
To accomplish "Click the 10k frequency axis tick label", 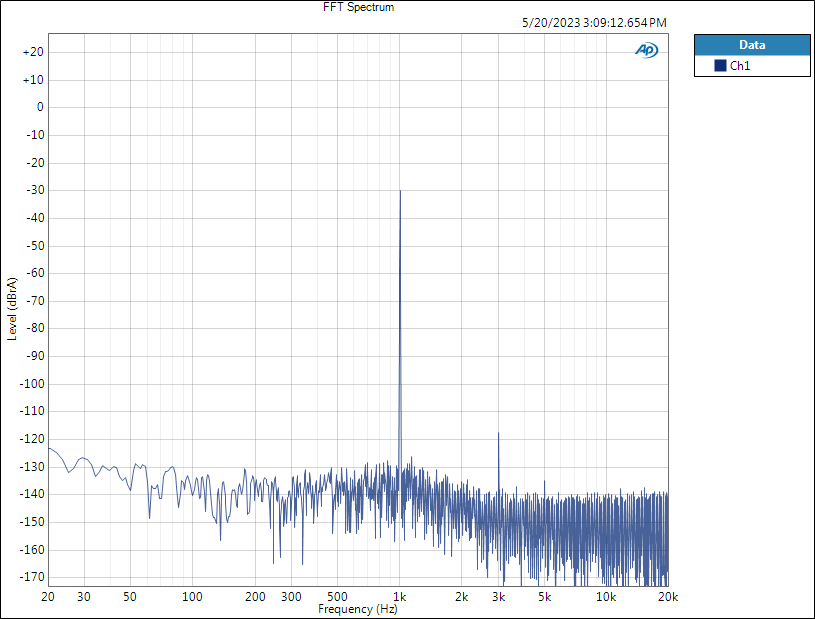I will pos(606,597).
